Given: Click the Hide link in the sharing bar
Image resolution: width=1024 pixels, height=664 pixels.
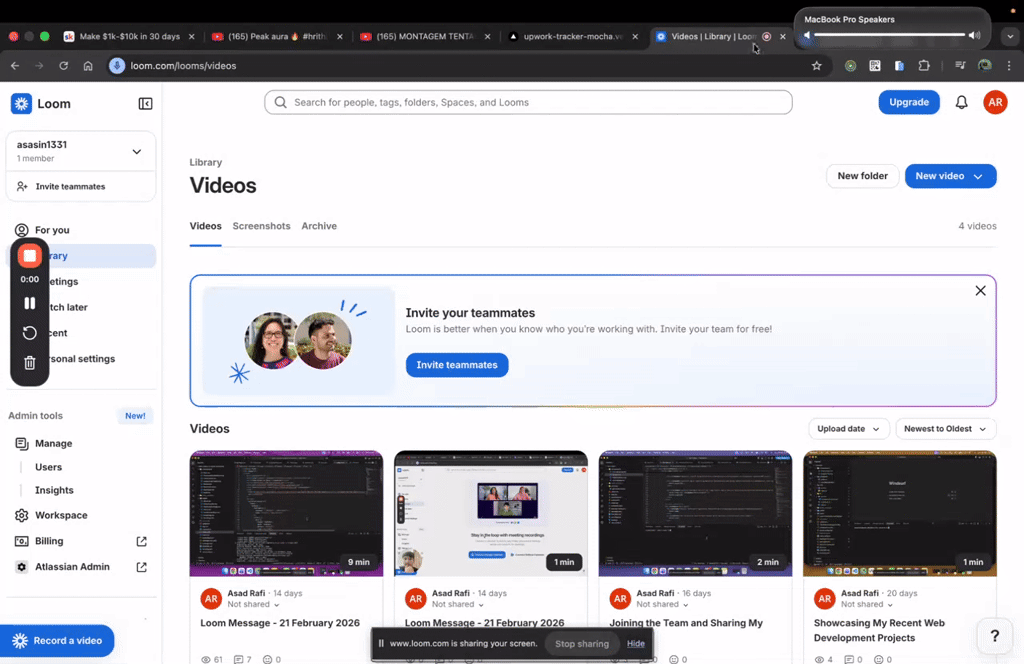Looking at the screenshot, I should pyautogui.click(x=635, y=644).
